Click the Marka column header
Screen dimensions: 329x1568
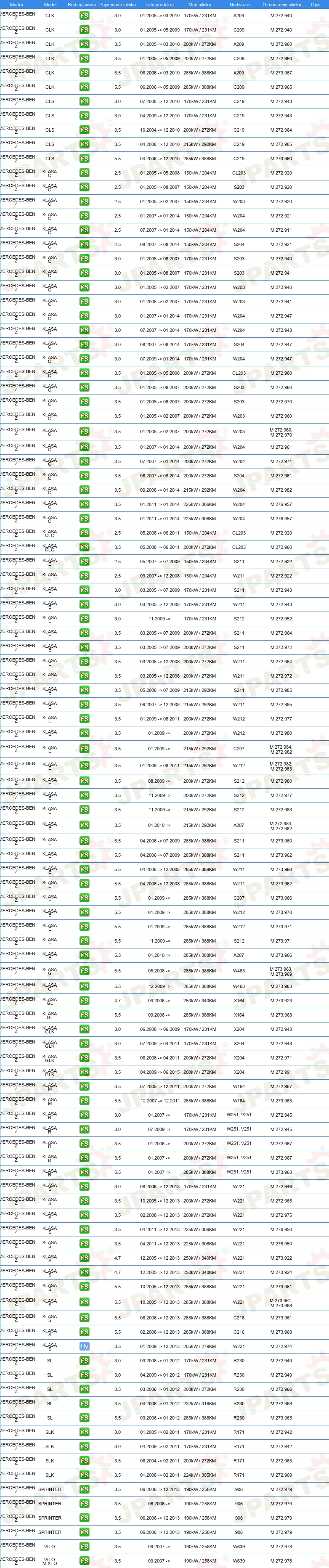16,4
